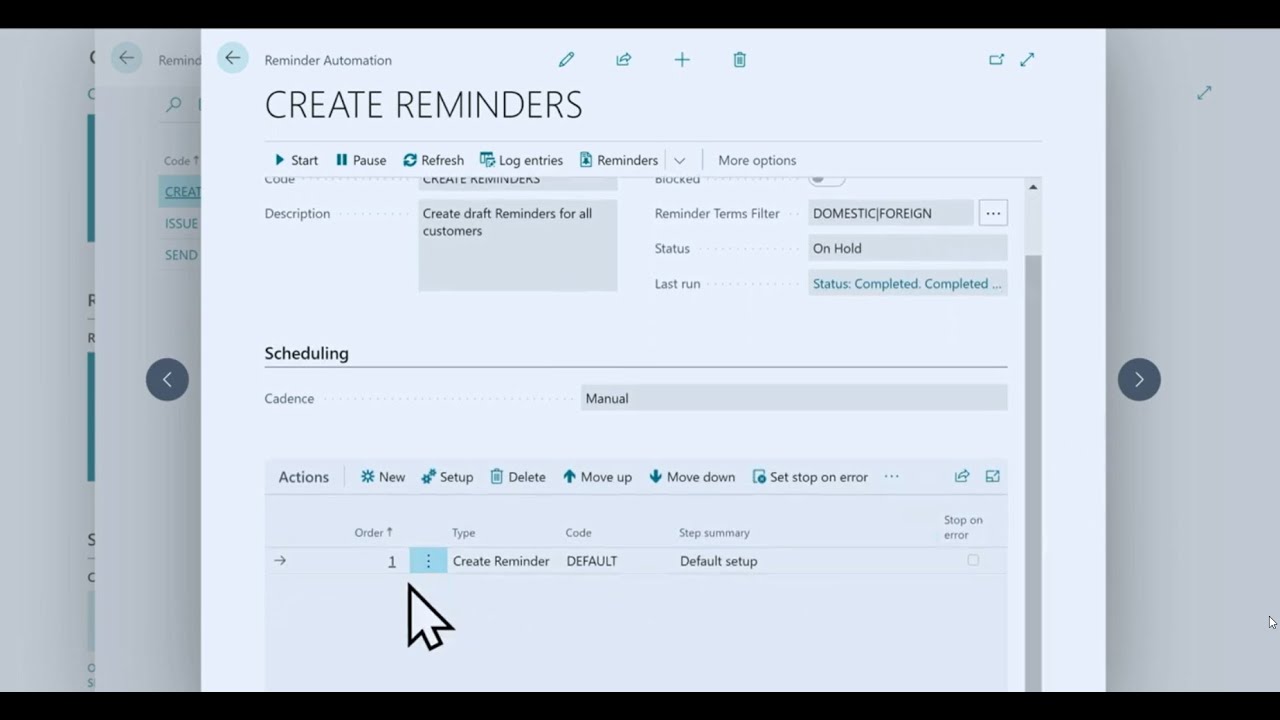Click expand icon in background page corner
Viewport: 1280px width, 720px height.
pos(1204,92)
